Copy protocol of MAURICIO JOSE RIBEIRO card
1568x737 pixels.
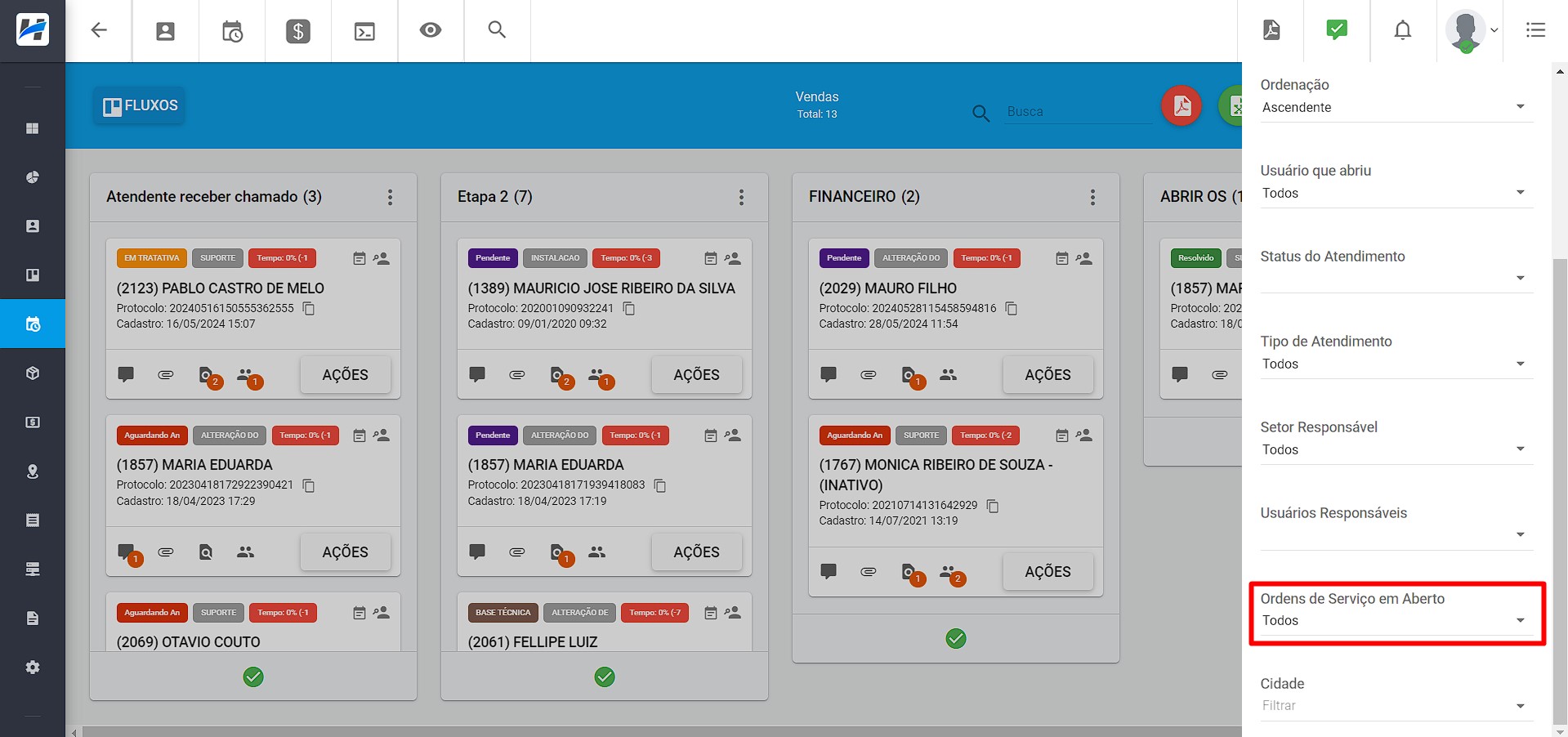[x=629, y=309]
